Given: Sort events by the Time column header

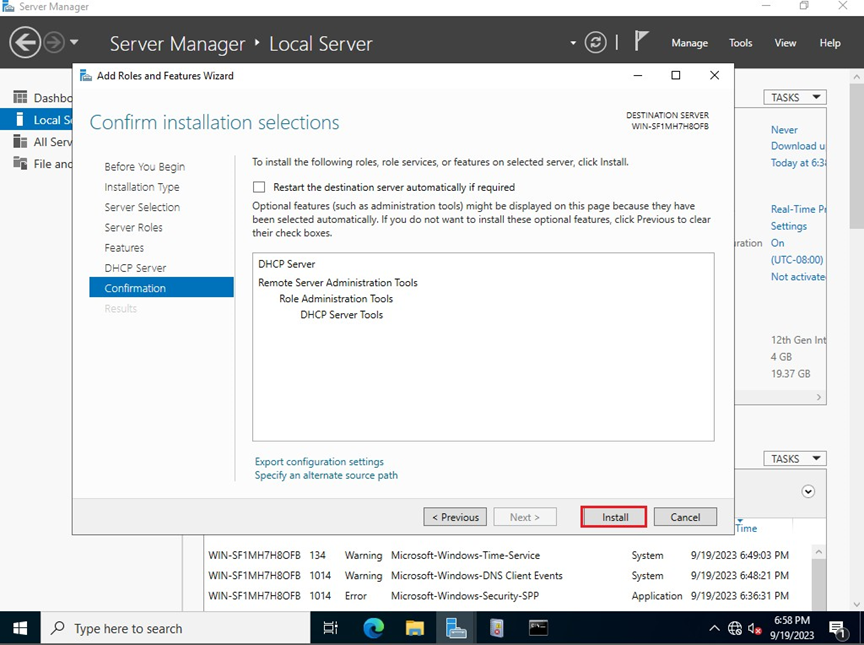Looking at the screenshot, I should click(746, 528).
